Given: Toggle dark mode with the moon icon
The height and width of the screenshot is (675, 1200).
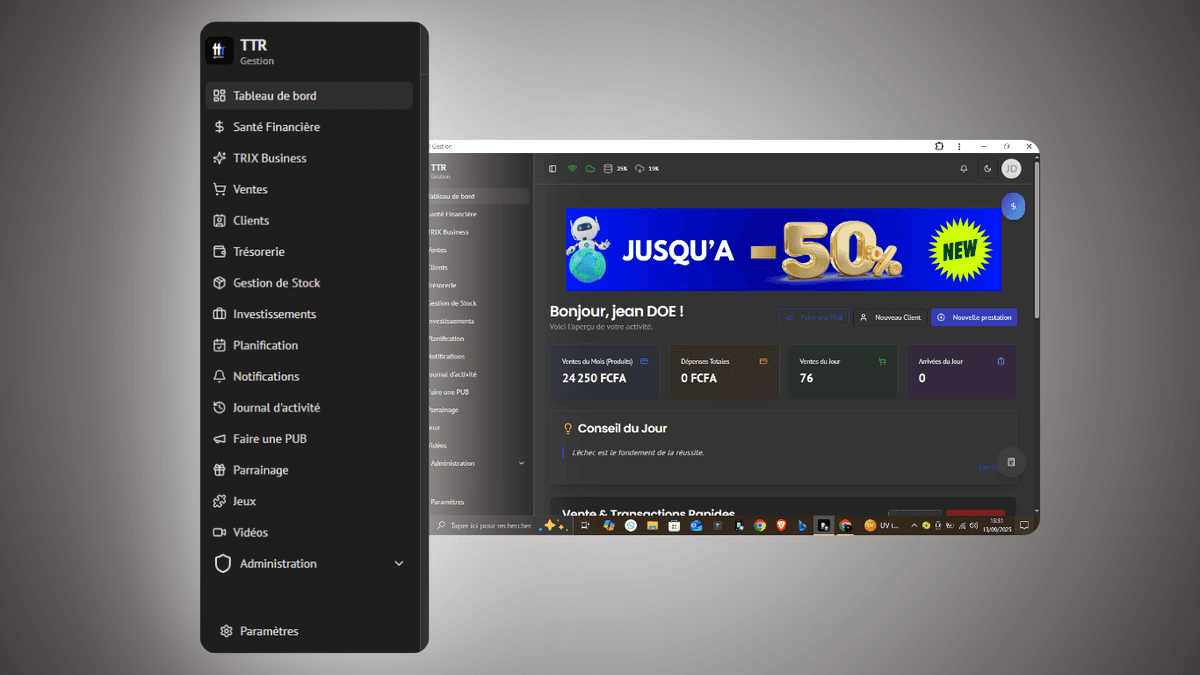Looking at the screenshot, I should point(988,169).
